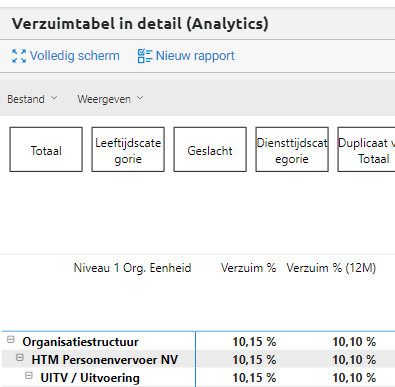Click HTM Personenvervoer Verzuim % value

click(x=254, y=360)
